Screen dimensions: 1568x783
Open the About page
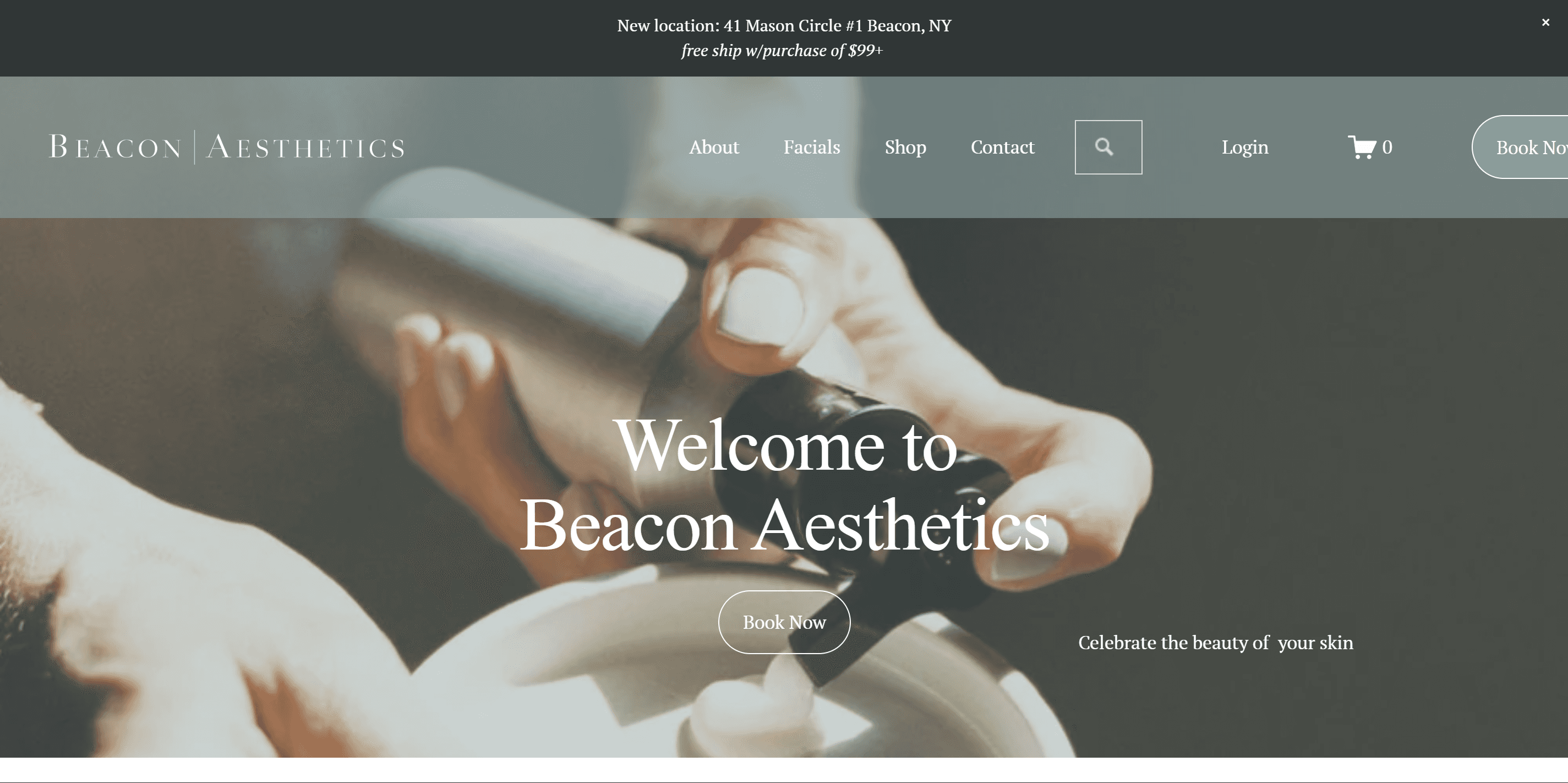713,146
